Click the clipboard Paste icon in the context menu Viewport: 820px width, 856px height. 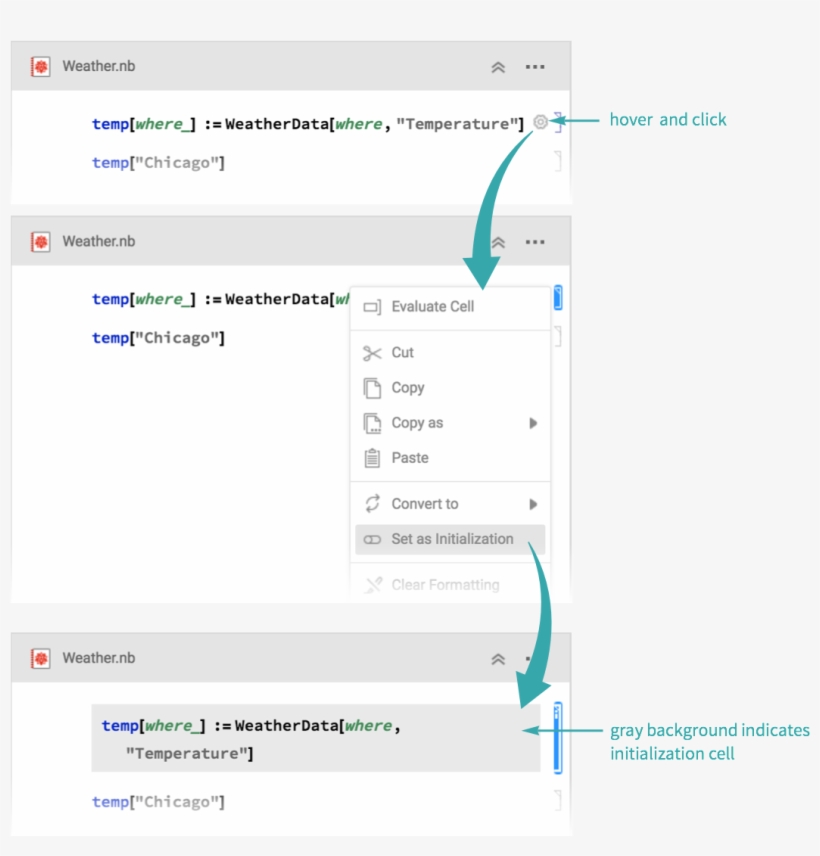(372, 458)
